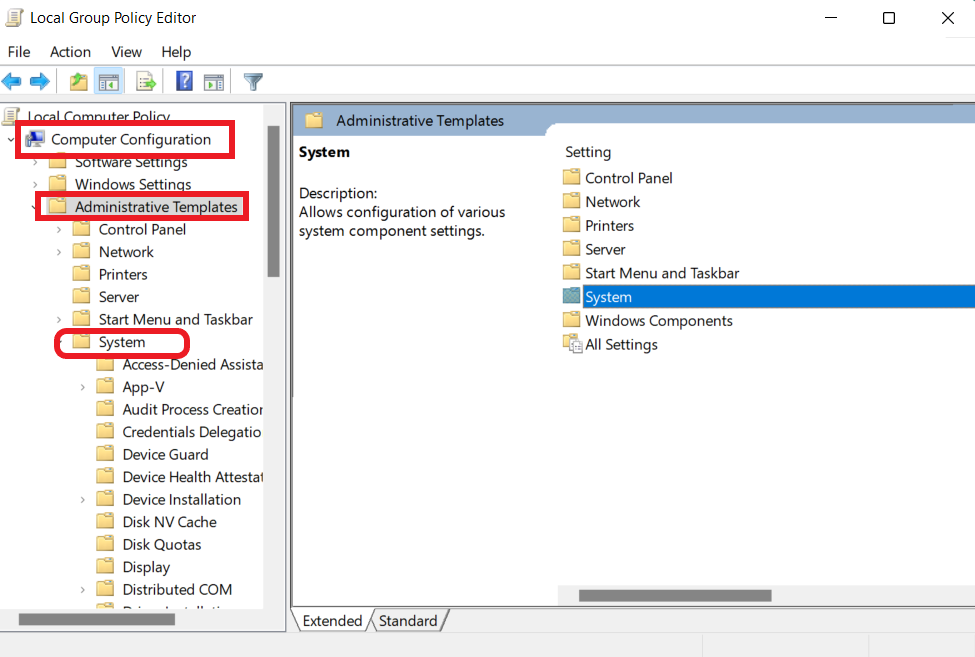Select the Up one level folder icon
The height and width of the screenshot is (657, 975).
78,81
